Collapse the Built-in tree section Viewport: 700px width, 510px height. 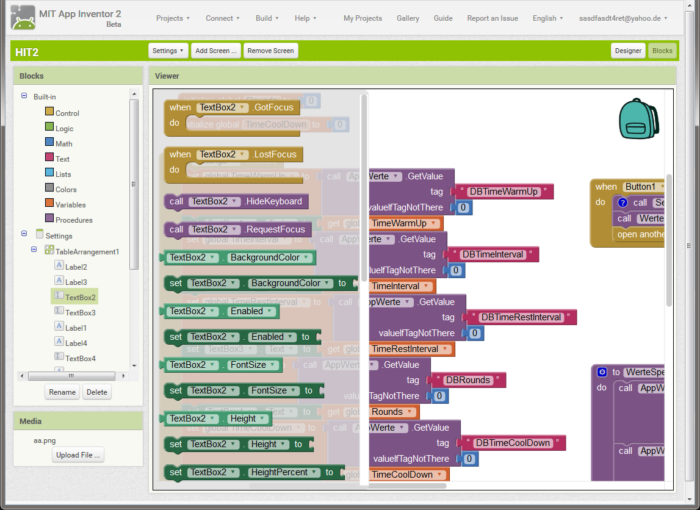(x=24, y=96)
